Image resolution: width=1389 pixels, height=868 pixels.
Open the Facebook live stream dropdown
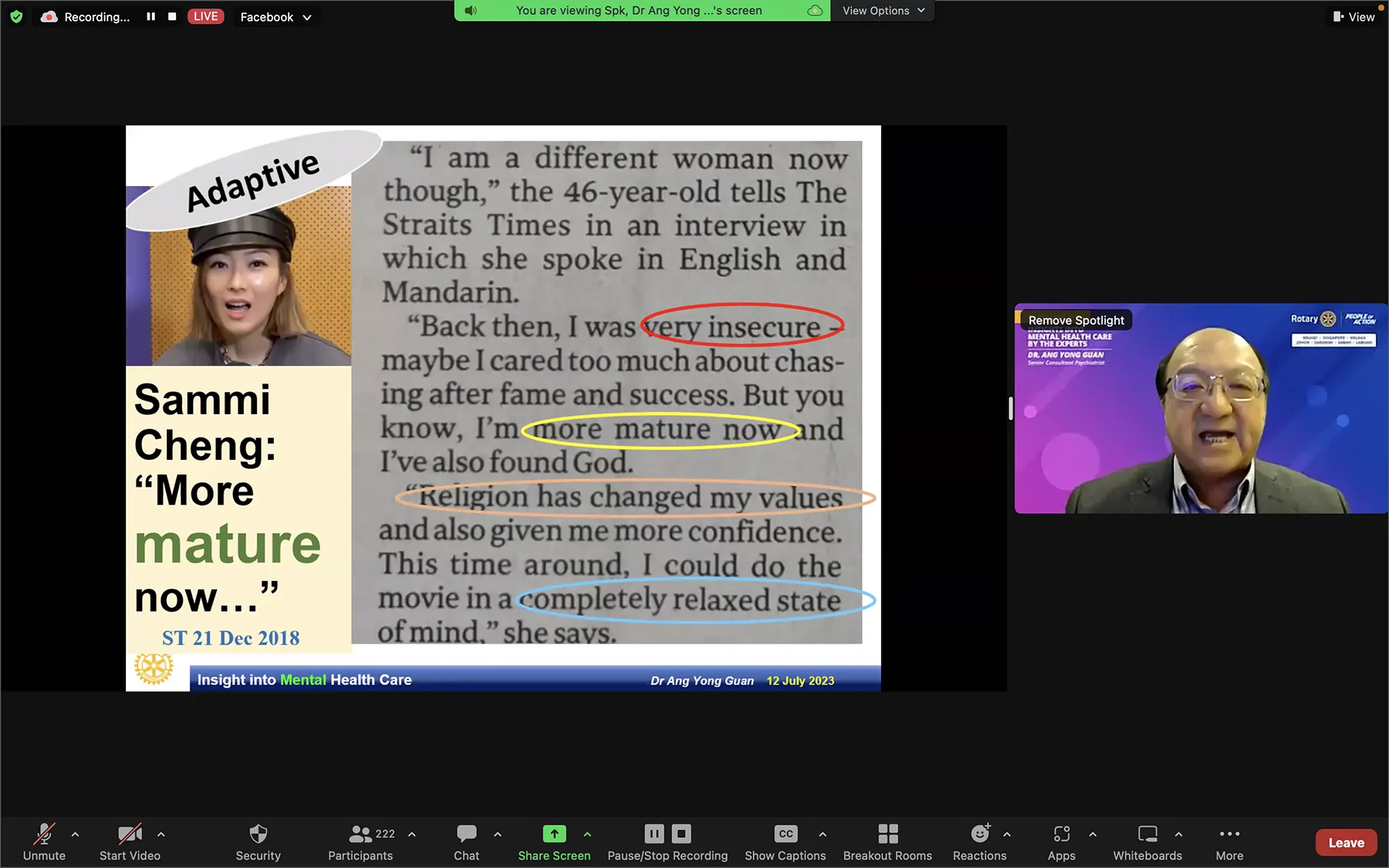[275, 17]
